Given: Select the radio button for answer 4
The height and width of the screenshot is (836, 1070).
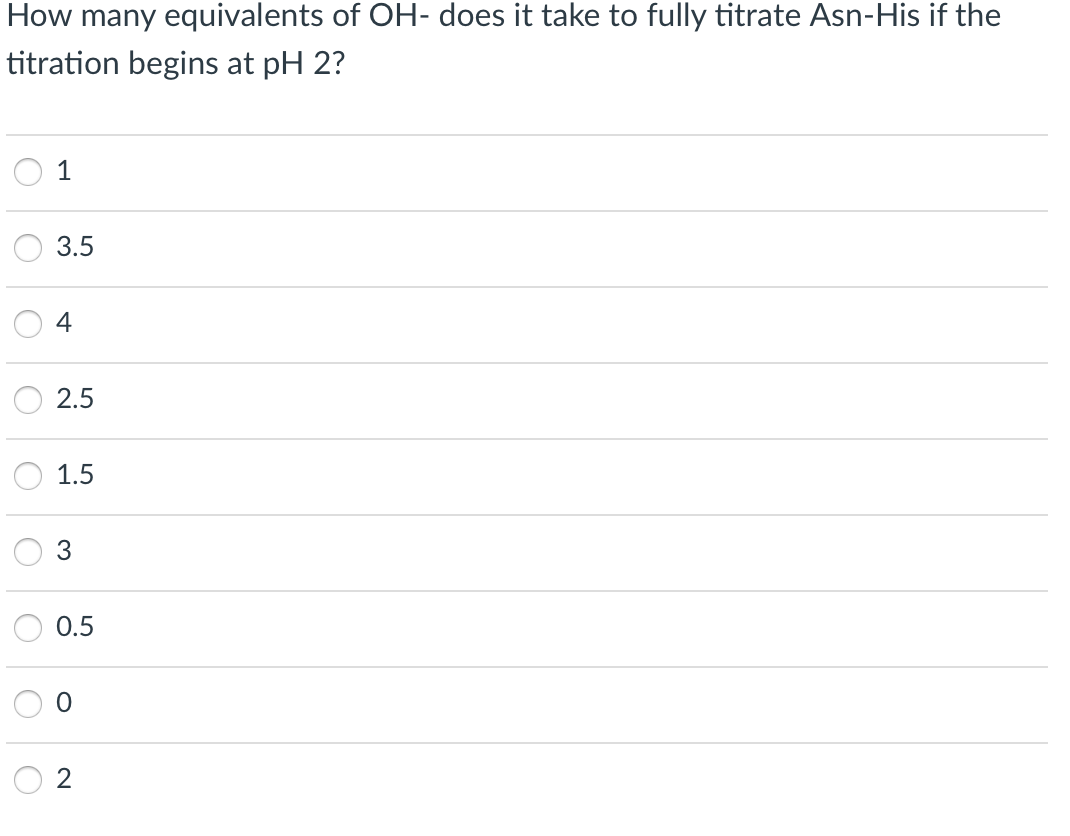Looking at the screenshot, I should point(27,324).
